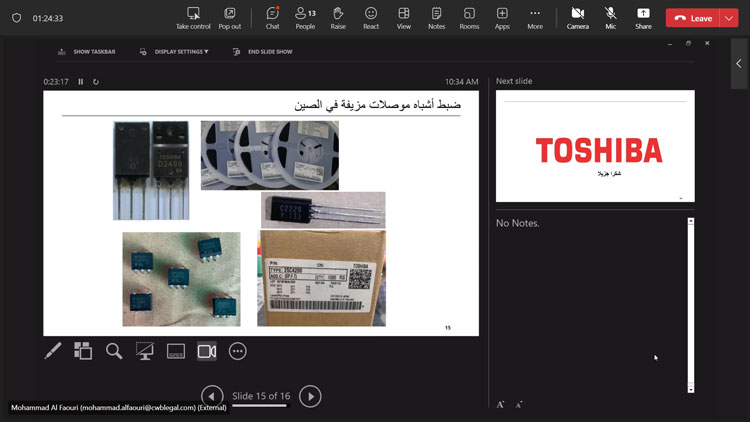Expand the Leave options dropdown arrow
This screenshot has height=422, width=750.
click(x=728, y=18)
